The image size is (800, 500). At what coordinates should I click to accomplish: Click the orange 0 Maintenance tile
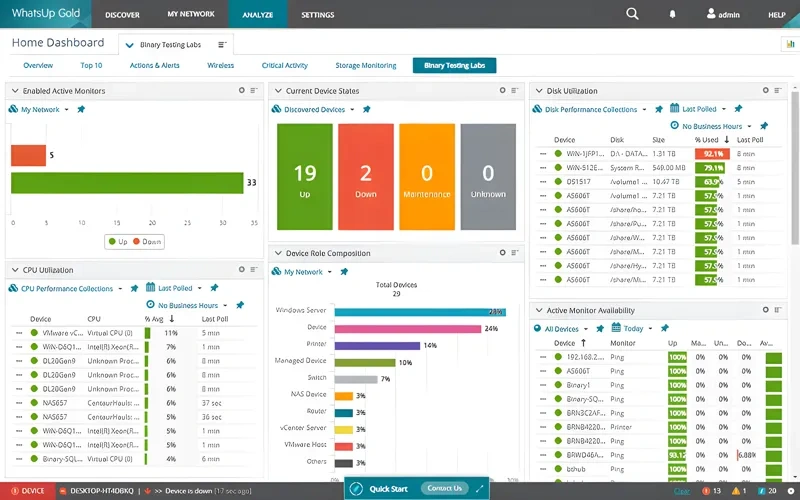(x=427, y=177)
